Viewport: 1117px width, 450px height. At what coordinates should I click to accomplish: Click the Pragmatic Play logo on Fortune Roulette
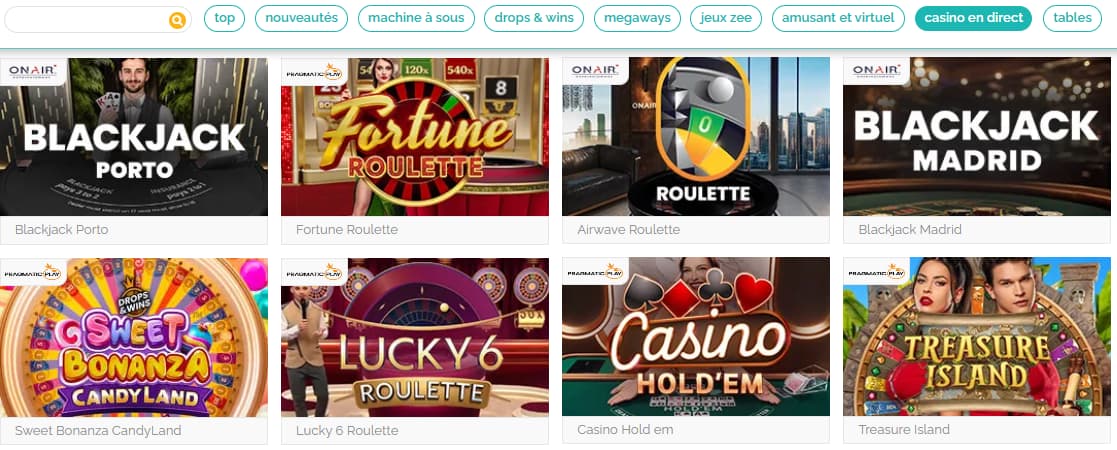(x=314, y=72)
